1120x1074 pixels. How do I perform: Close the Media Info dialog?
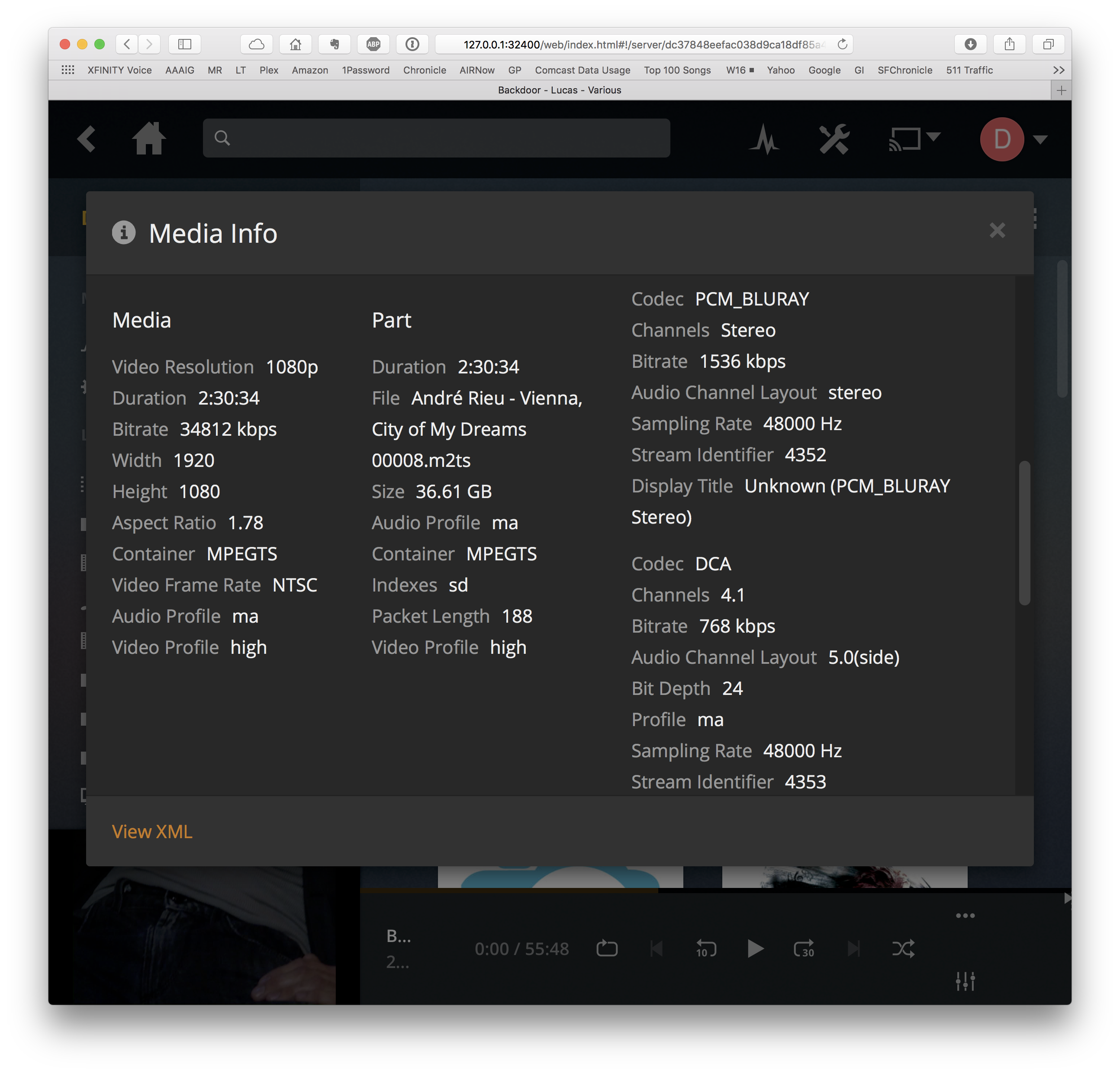997,231
